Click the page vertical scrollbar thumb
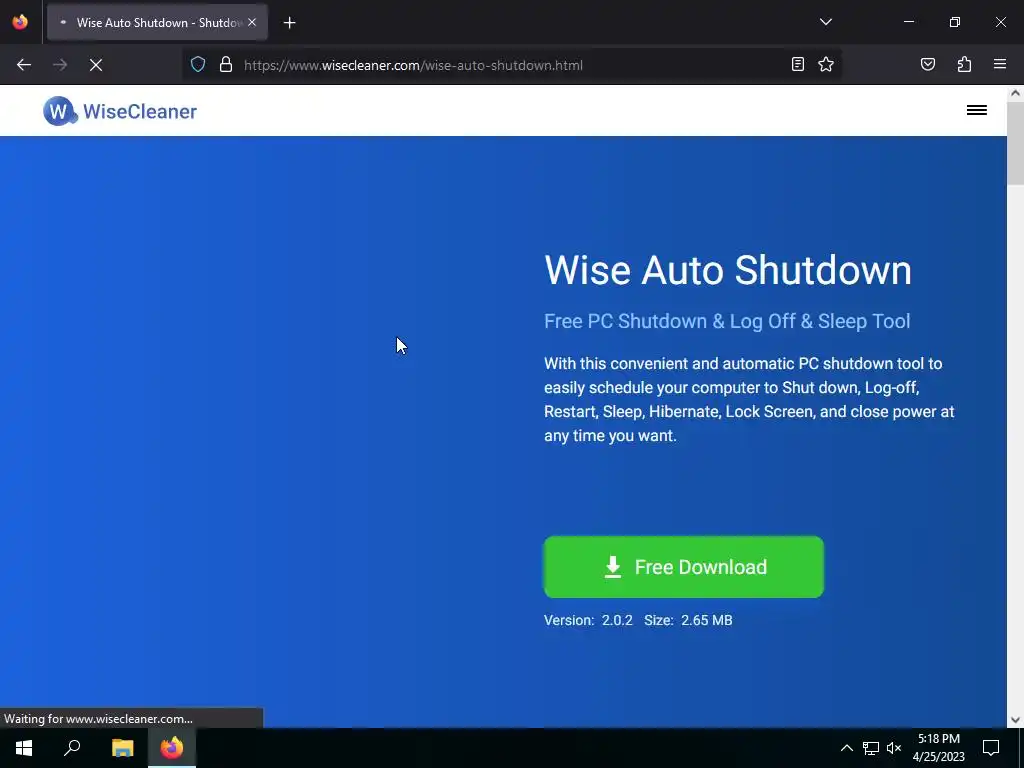Screen dimensions: 1024x768 tap(1015, 142)
